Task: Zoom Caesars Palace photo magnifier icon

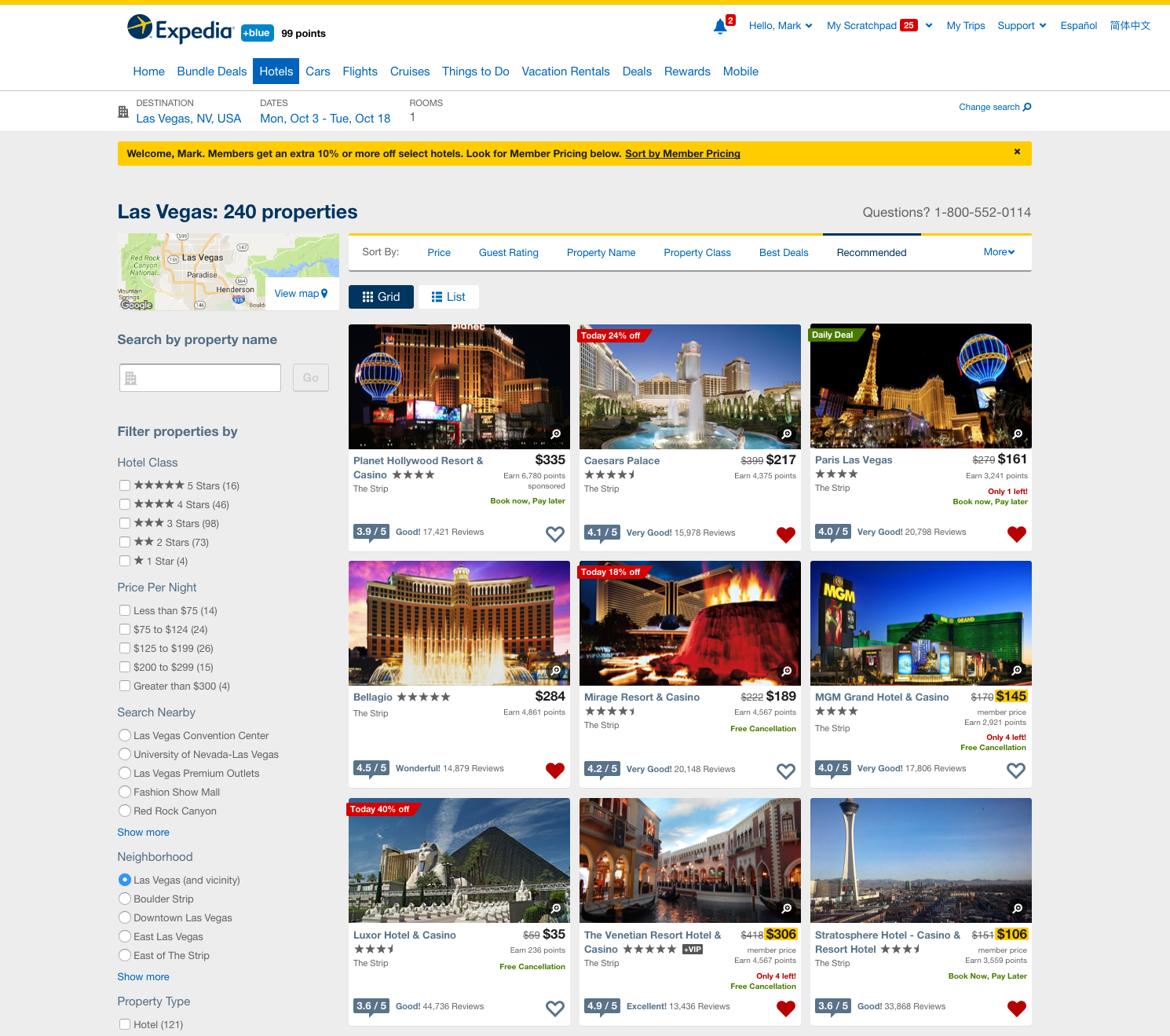Action: (787, 434)
